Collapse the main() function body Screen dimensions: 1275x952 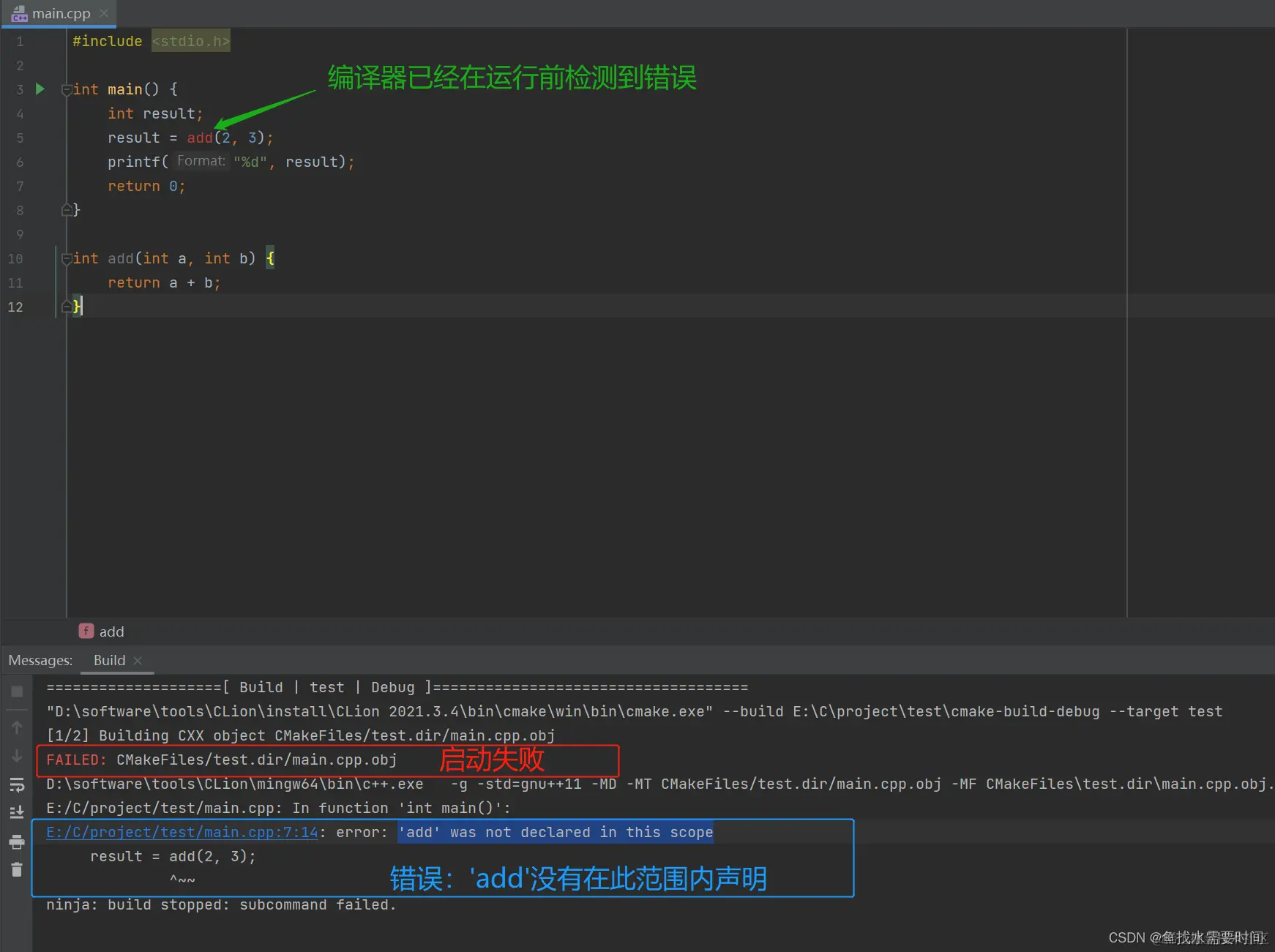pos(67,89)
